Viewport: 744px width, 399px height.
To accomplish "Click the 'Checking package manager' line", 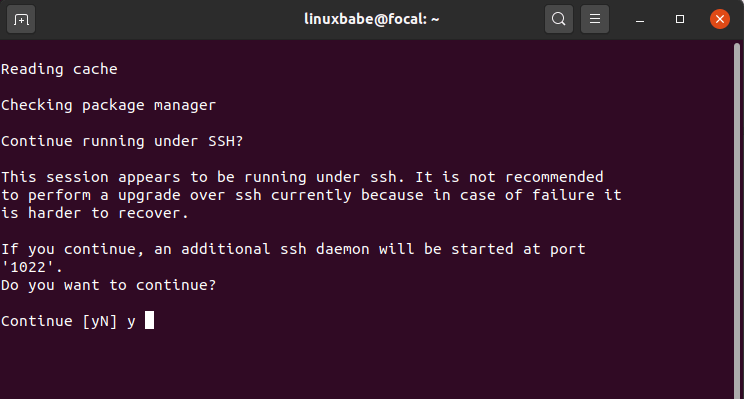I will click(108, 105).
